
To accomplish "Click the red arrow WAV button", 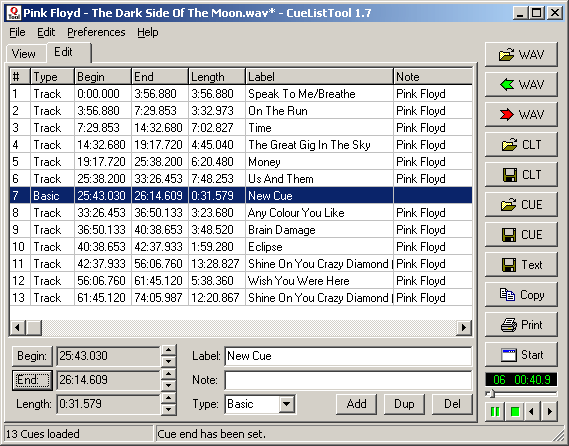I will [x=521, y=115].
